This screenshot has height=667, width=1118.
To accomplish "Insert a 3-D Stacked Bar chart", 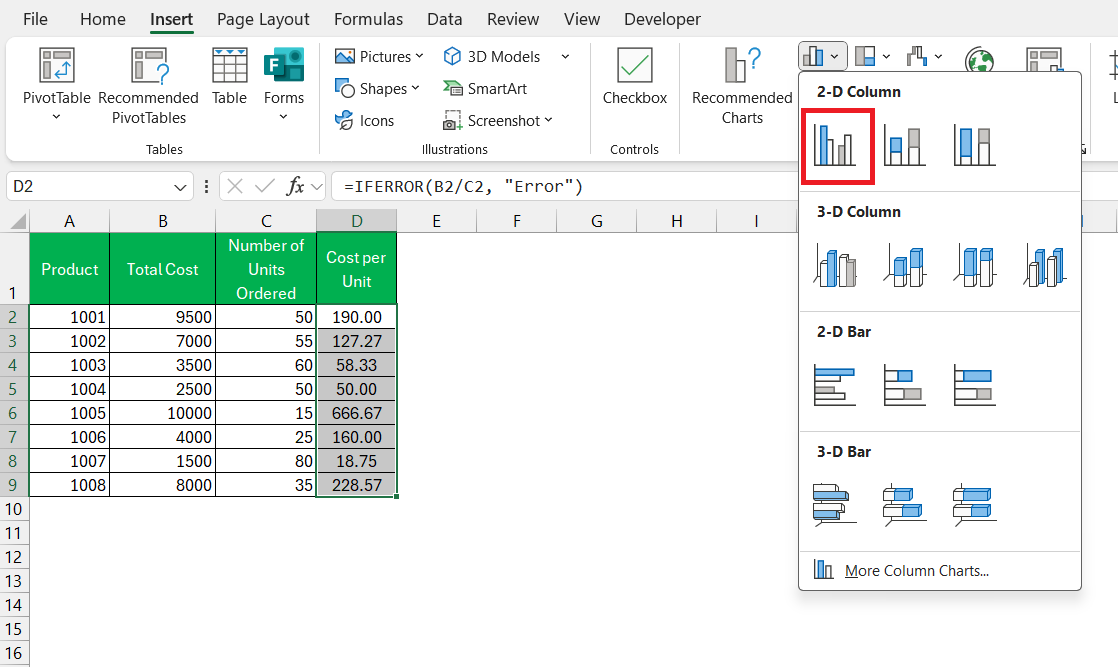I will [905, 505].
